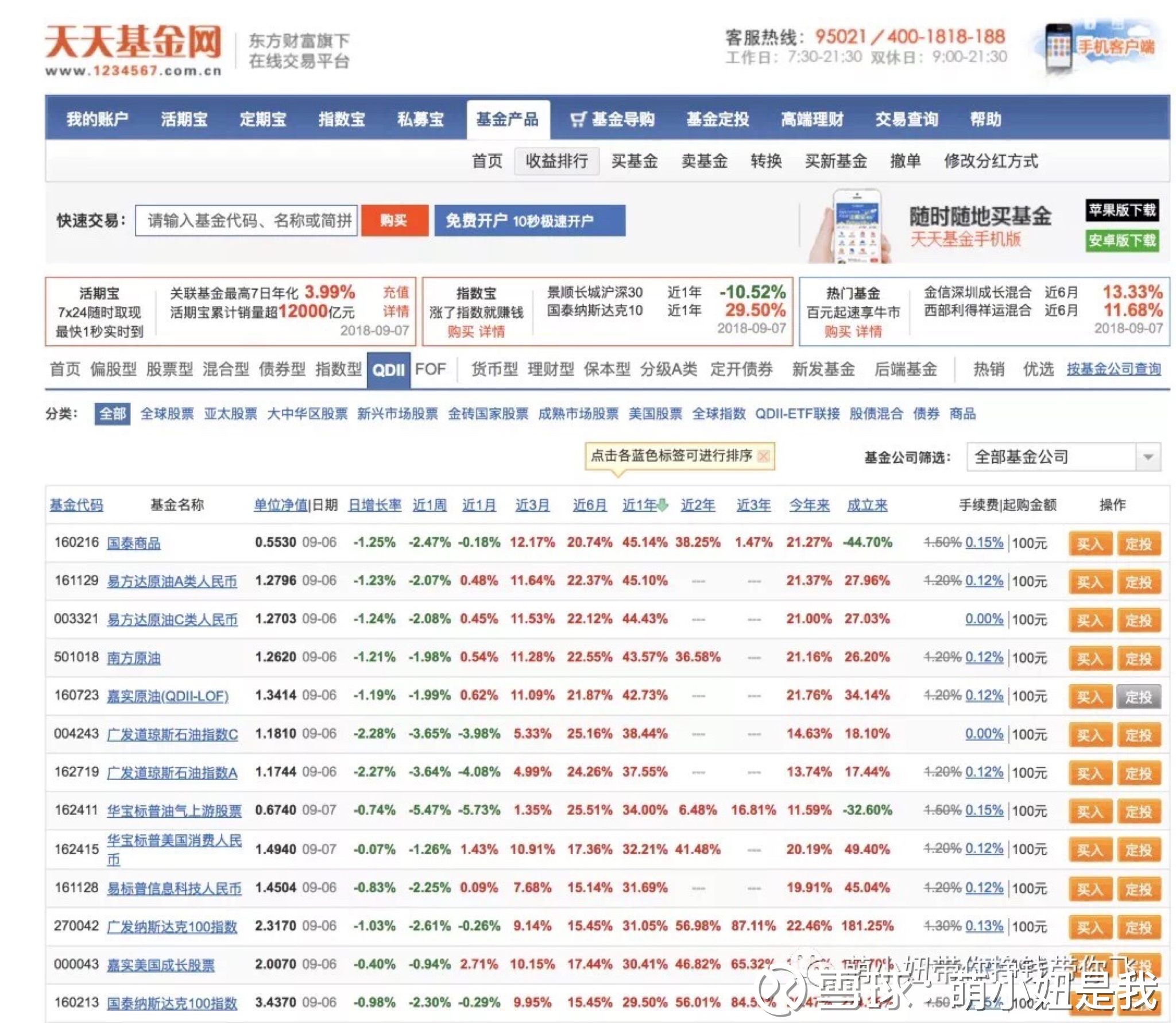Sort by 近1年 column with green arrow
Viewport: 1176px width, 1023px height.
click(645, 505)
